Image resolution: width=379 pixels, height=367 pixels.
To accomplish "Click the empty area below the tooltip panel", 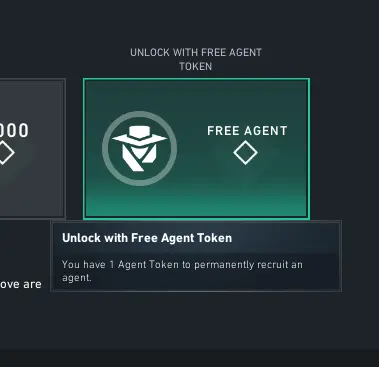I will (196, 320).
